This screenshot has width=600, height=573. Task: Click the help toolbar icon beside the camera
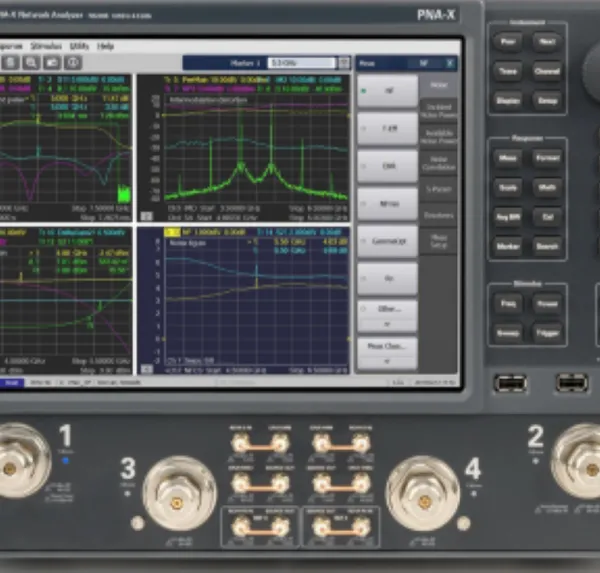(73, 62)
